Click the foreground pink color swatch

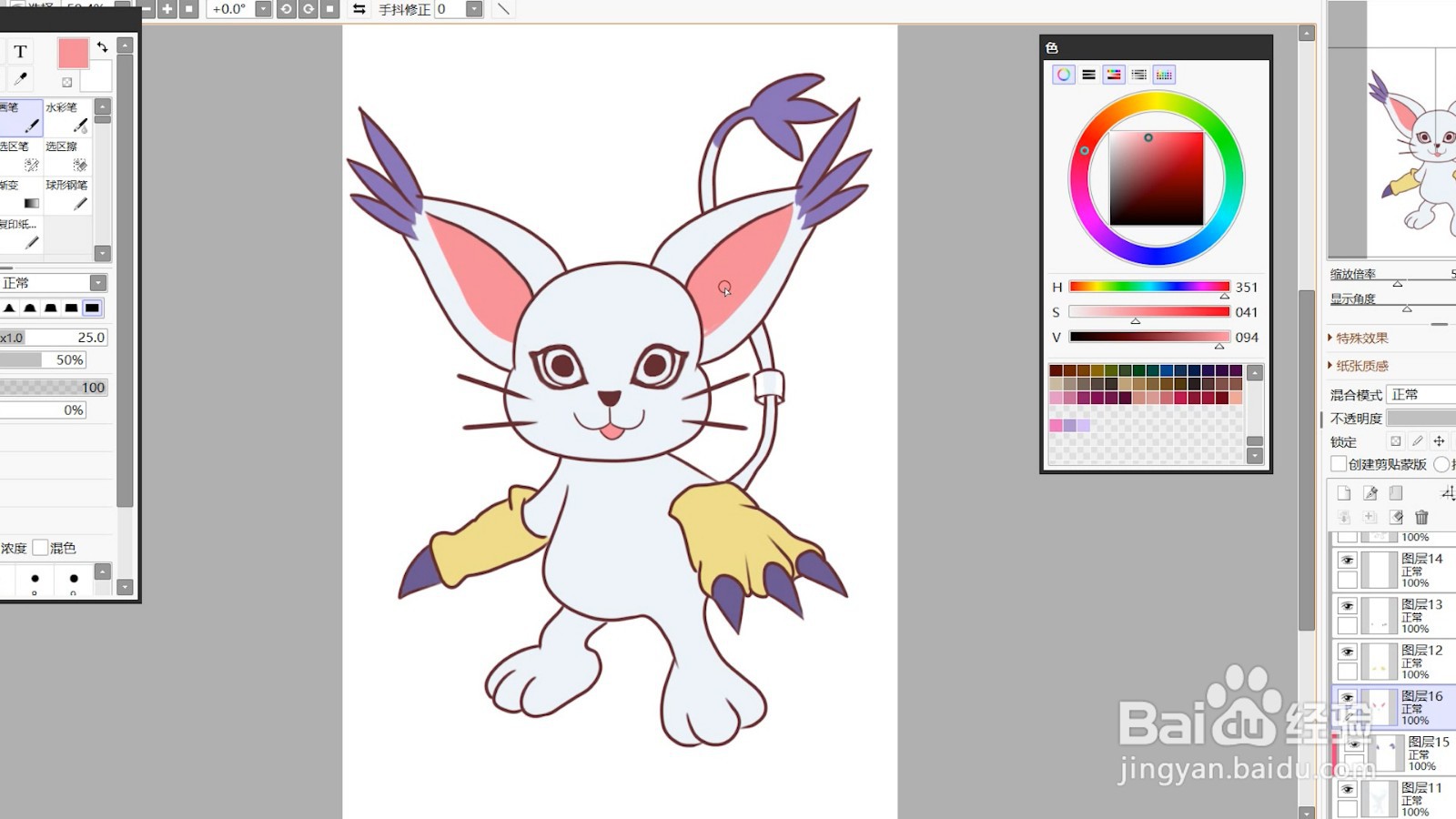(x=73, y=54)
